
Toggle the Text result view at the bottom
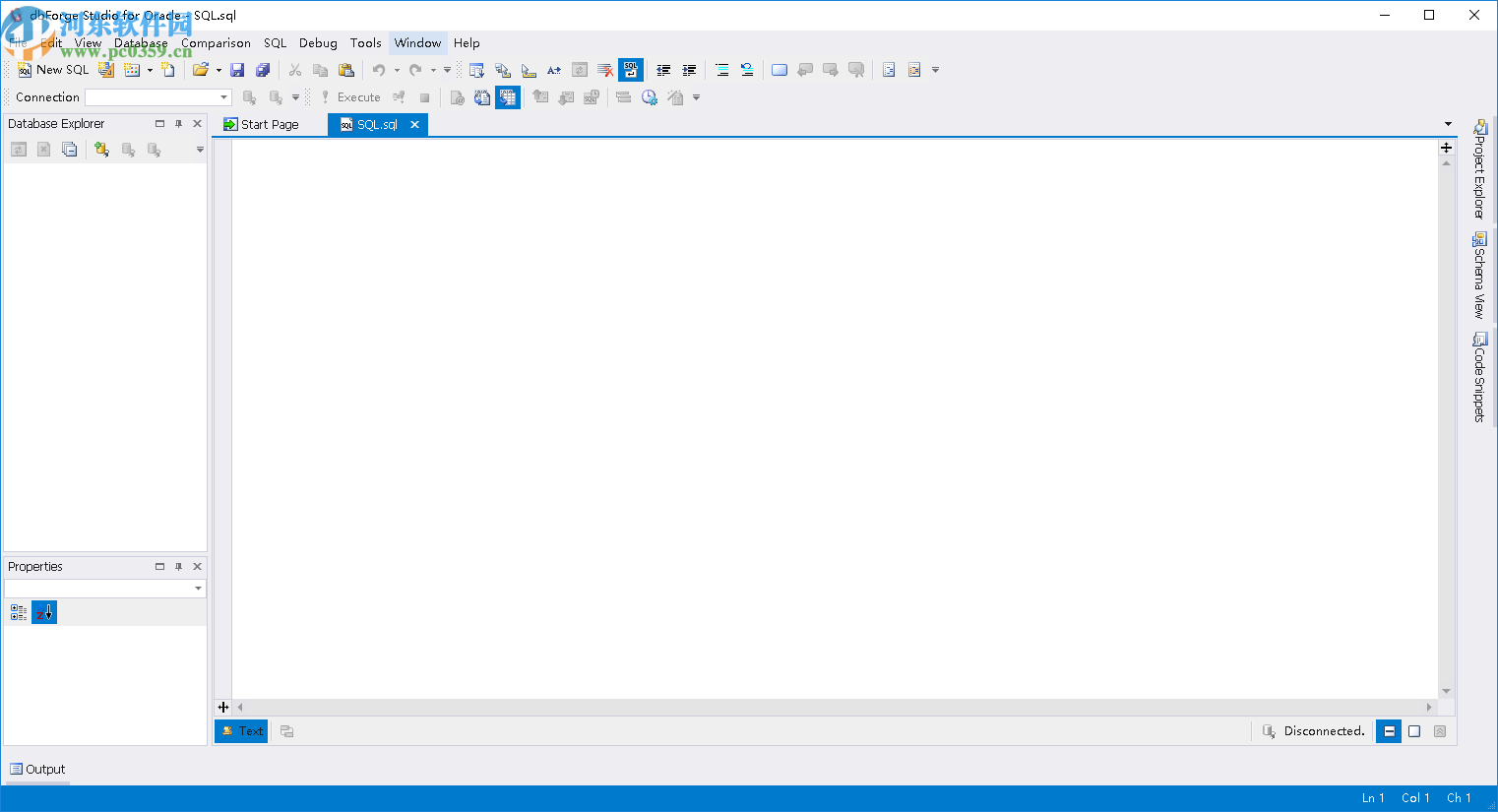(241, 730)
